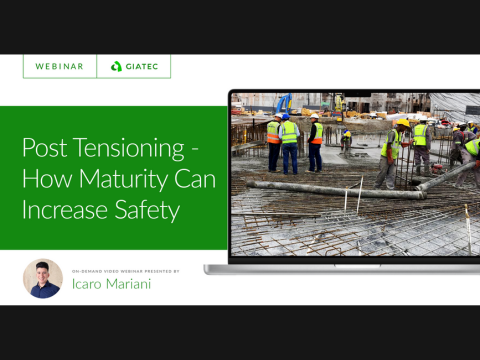This screenshot has height=360, width=480.
Task: Click the 'How Maturity Can' title line
Action: pos(119,179)
